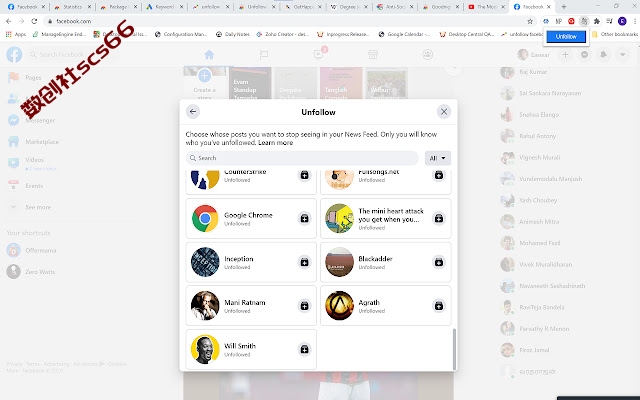Viewport: 640px width, 400px height.
Task: Click the Unfollow dialog scrollbar
Action: point(454,349)
